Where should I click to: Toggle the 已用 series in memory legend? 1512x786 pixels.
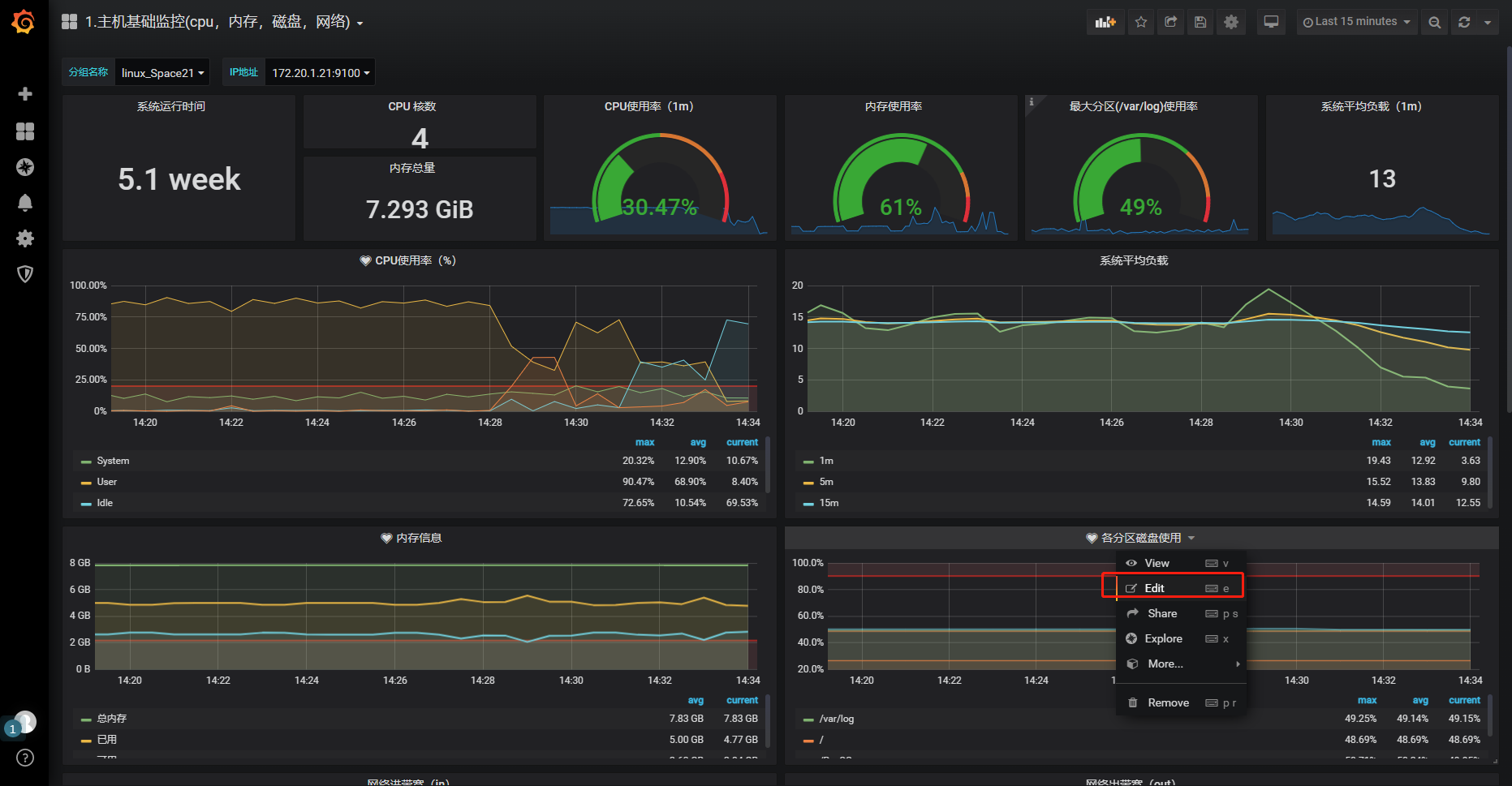tap(106, 740)
